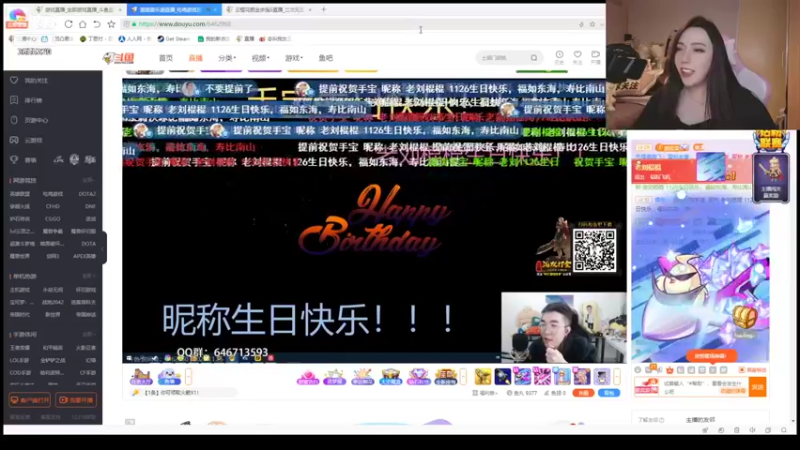This screenshot has width=800, height=450.
Task: Select CSGO in the sidebar game list
Action: (53, 219)
